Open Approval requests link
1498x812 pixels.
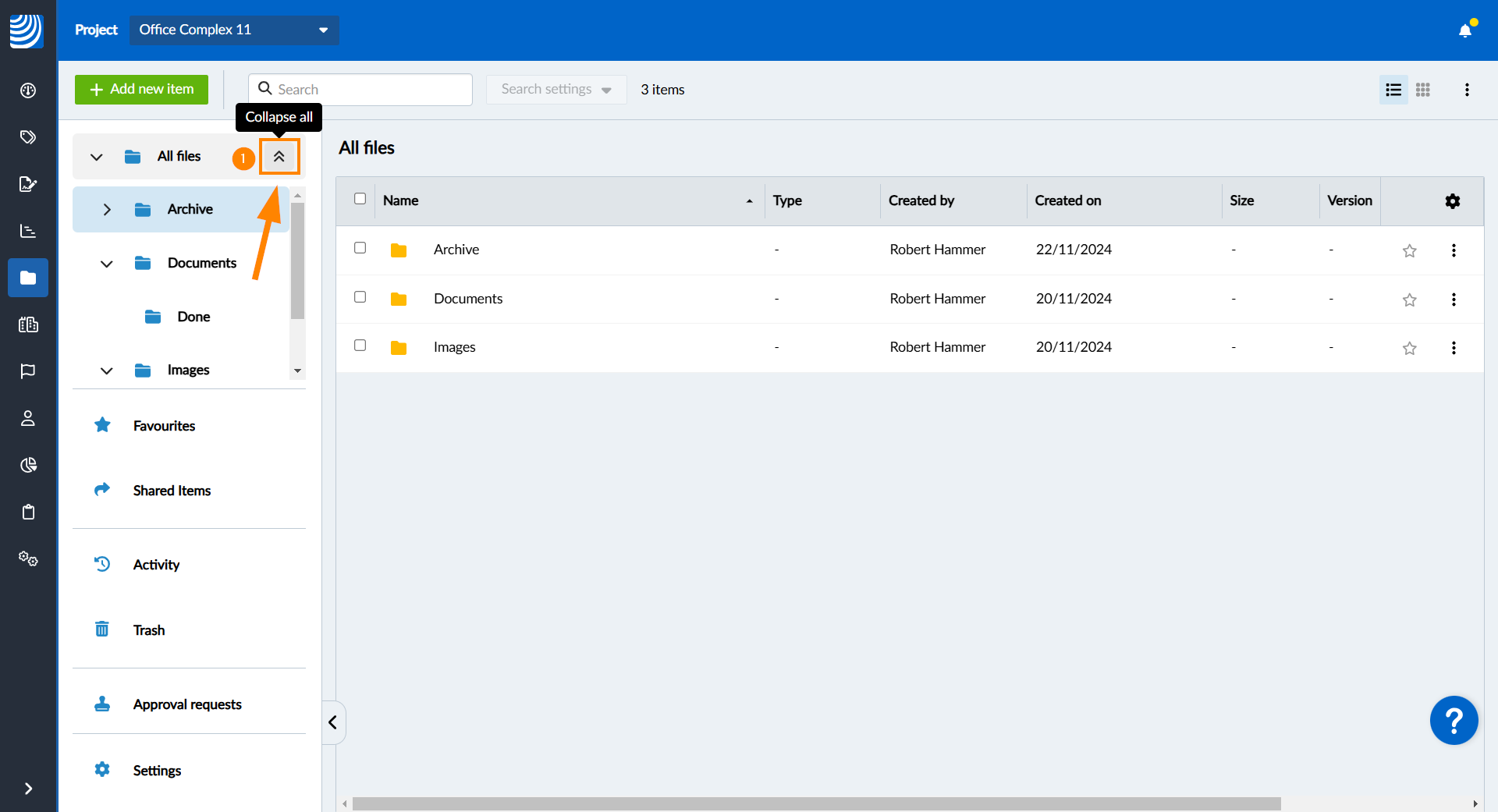pos(187,704)
